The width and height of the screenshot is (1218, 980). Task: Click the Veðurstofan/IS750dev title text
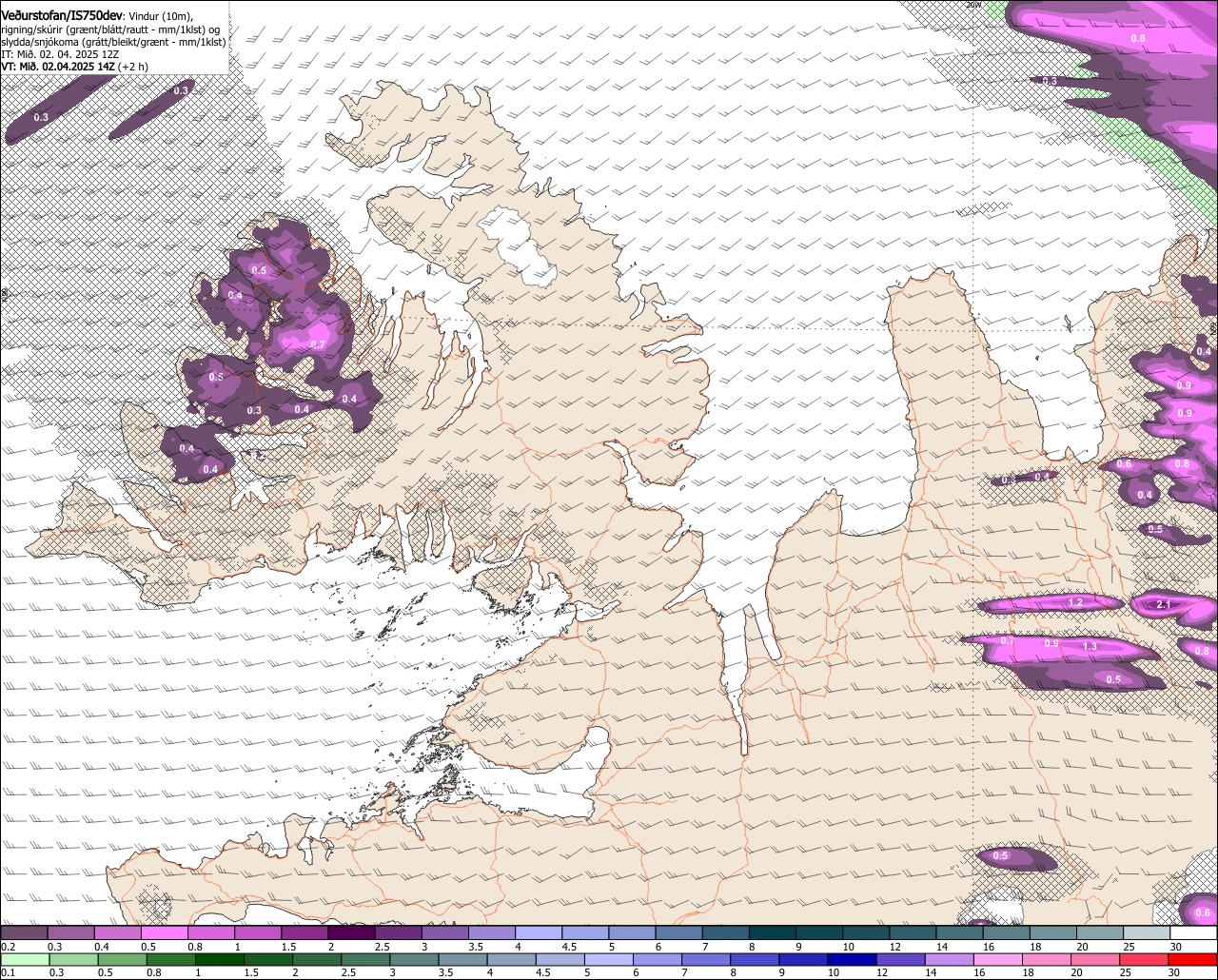pyautogui.click(x=64, y=15)
